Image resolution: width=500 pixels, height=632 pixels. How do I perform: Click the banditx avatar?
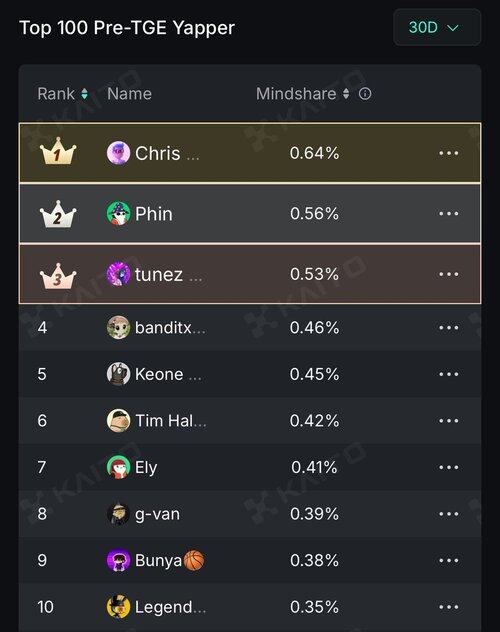point(118,327)
